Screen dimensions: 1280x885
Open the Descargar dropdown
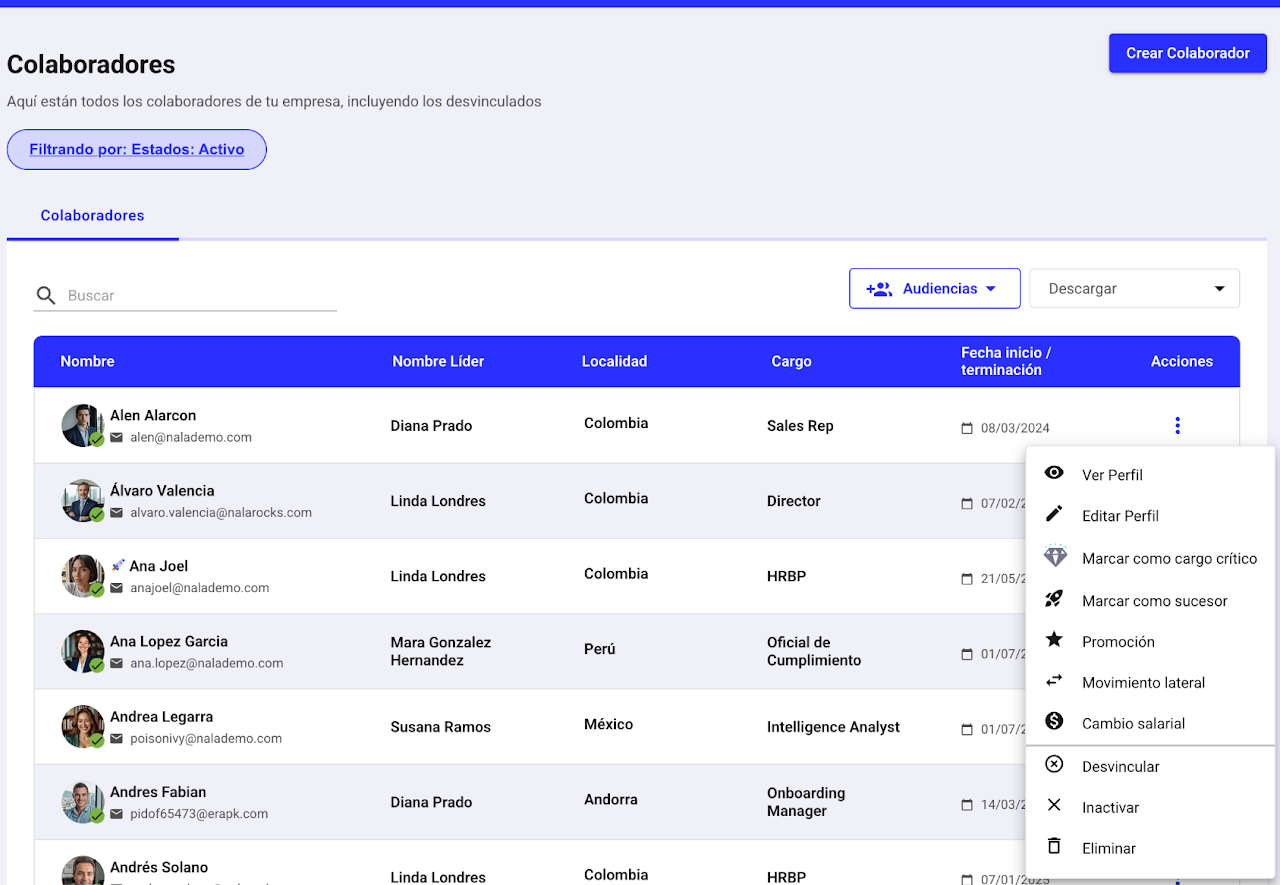[x=1134, y=289]
